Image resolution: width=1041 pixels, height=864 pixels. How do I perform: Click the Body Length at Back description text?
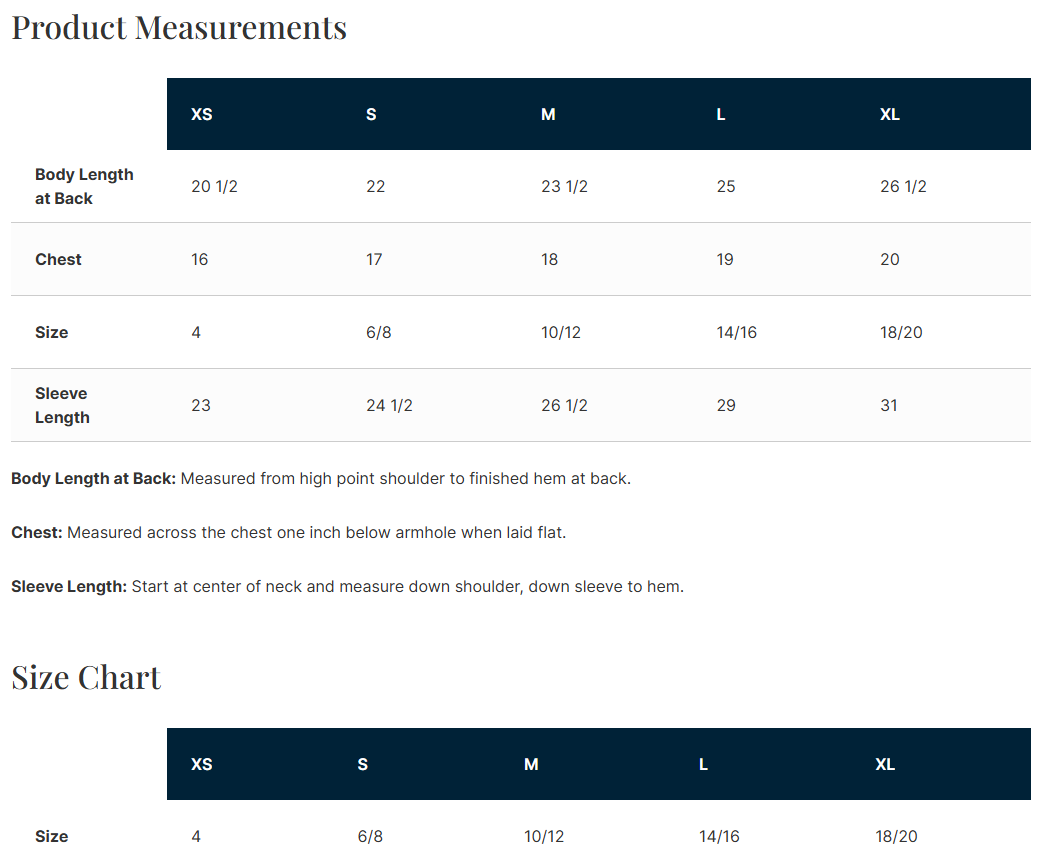coord(321,479)
